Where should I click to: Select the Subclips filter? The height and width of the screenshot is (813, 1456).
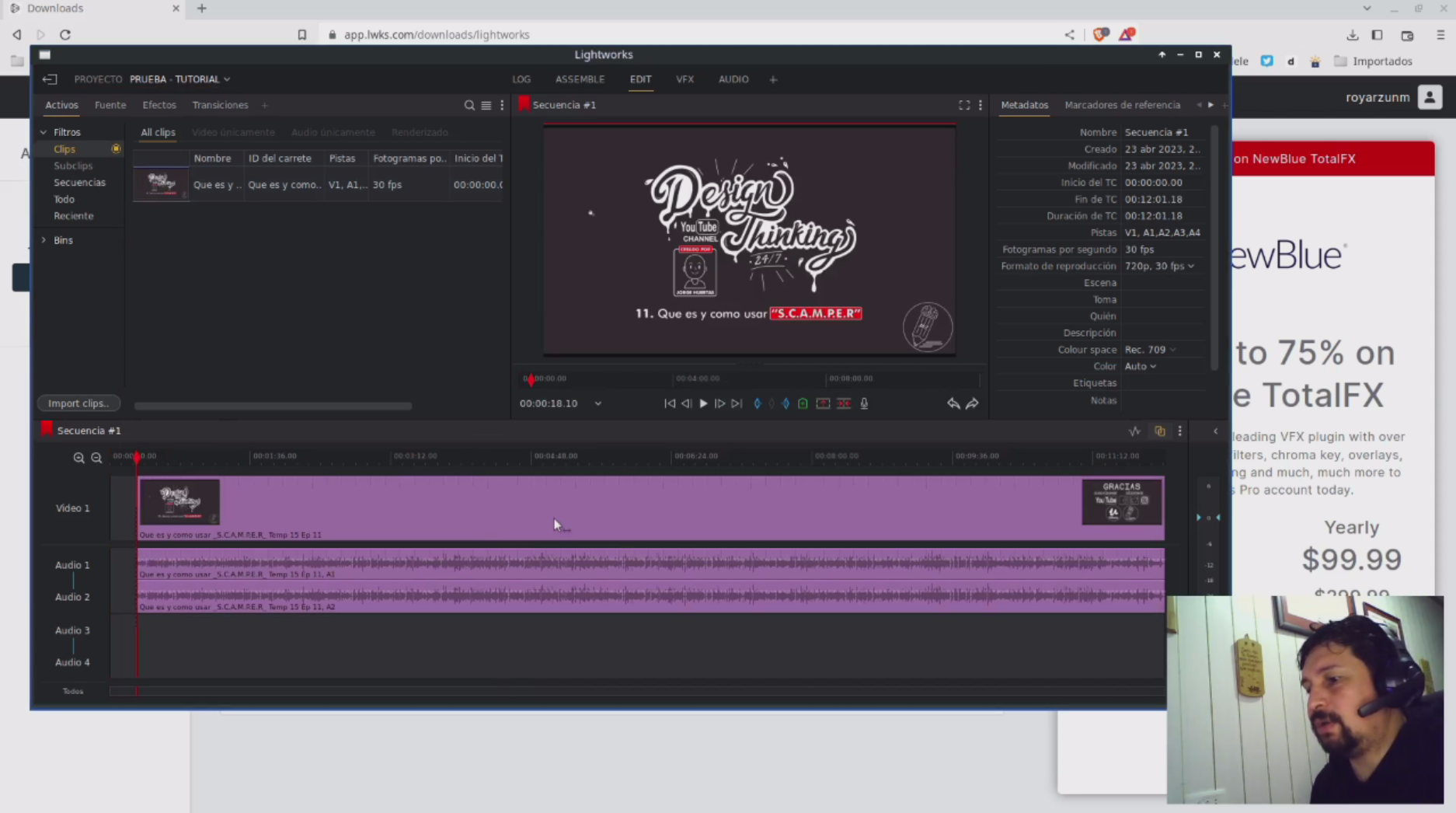pyautogui.click(x=73, y=166)
